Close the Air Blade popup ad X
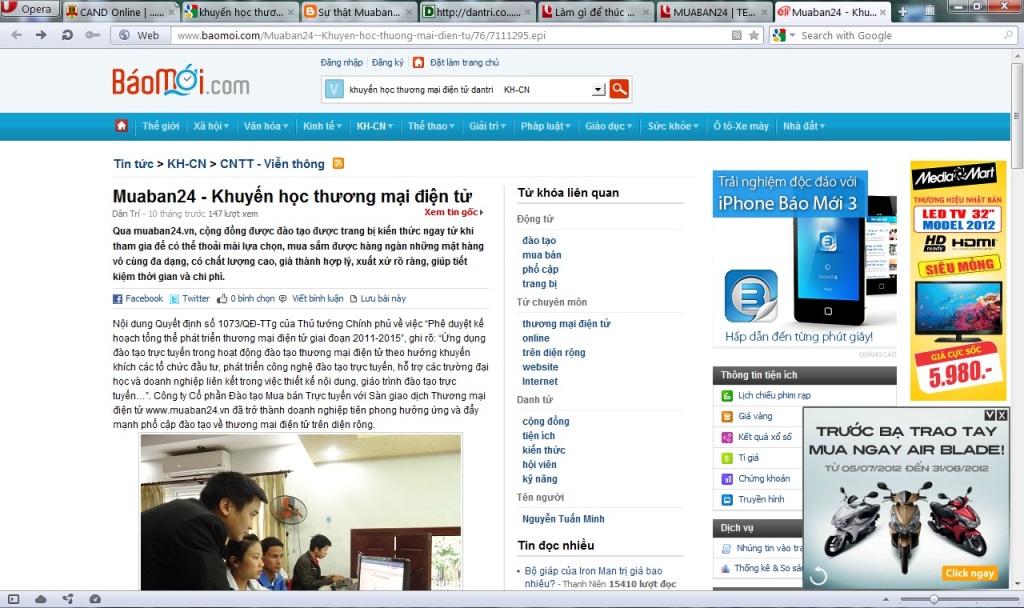The height and width of the screenshot is (608, 1024). pos(1002,415)
